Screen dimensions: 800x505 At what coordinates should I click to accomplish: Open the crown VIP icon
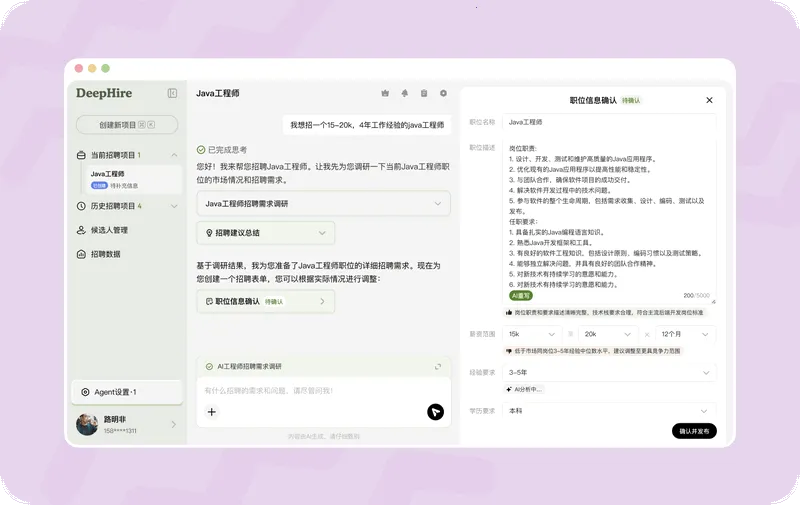(x=385, y=93)
